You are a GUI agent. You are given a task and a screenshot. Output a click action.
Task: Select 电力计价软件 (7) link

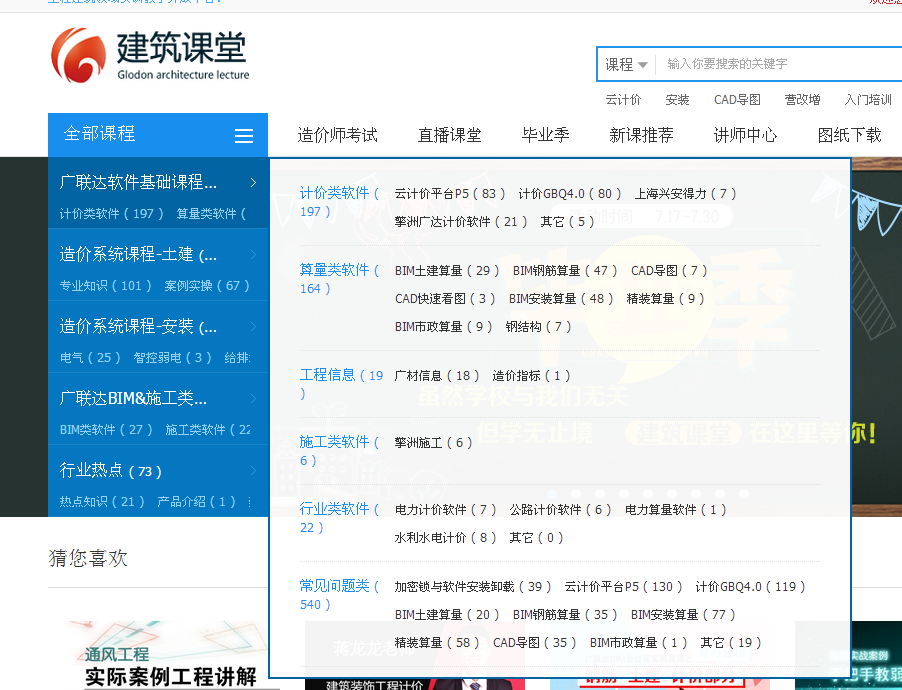tap(445, 509)
